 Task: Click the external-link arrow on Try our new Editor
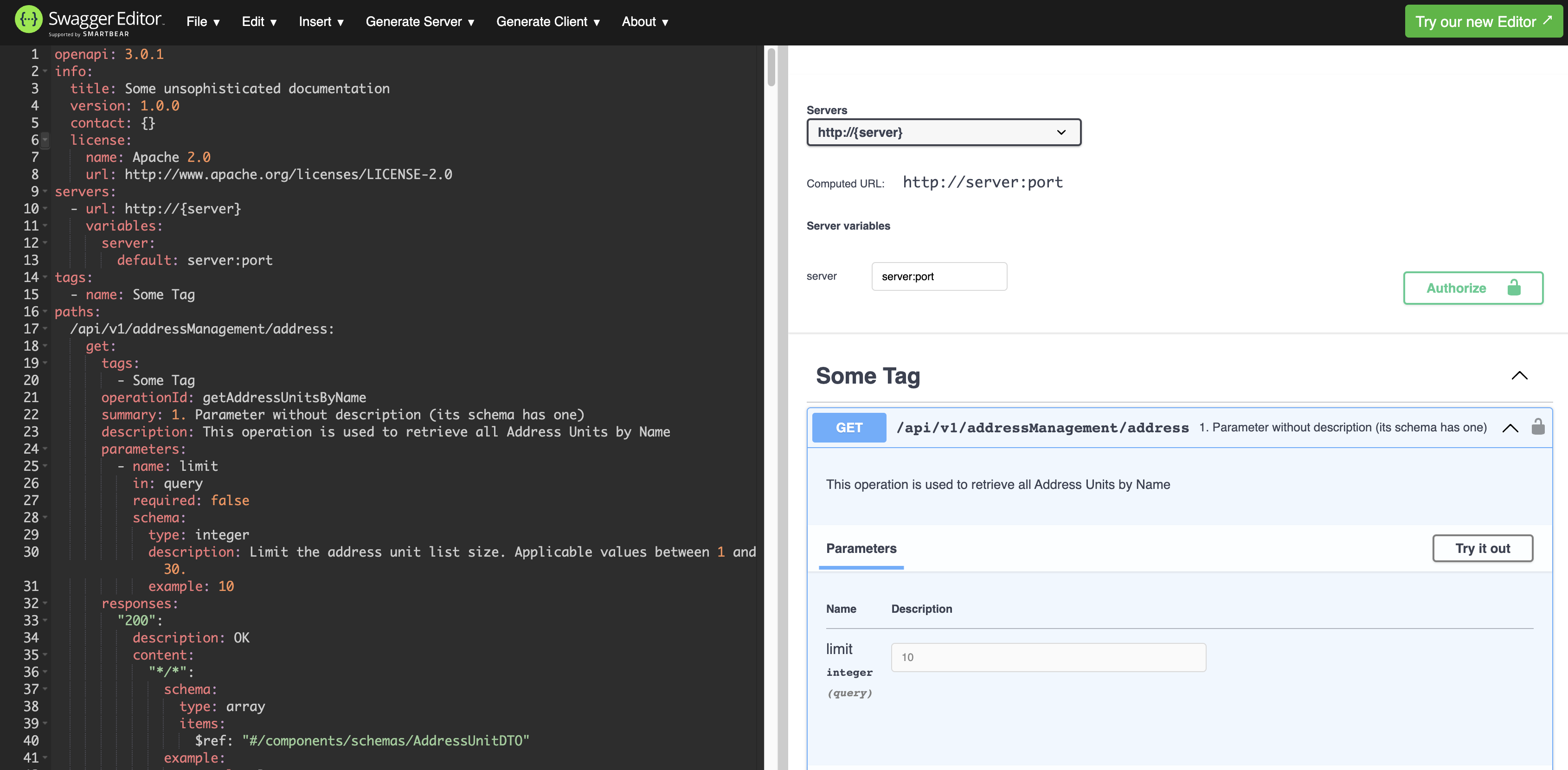pyautogui.click(x=1548, y=20)
